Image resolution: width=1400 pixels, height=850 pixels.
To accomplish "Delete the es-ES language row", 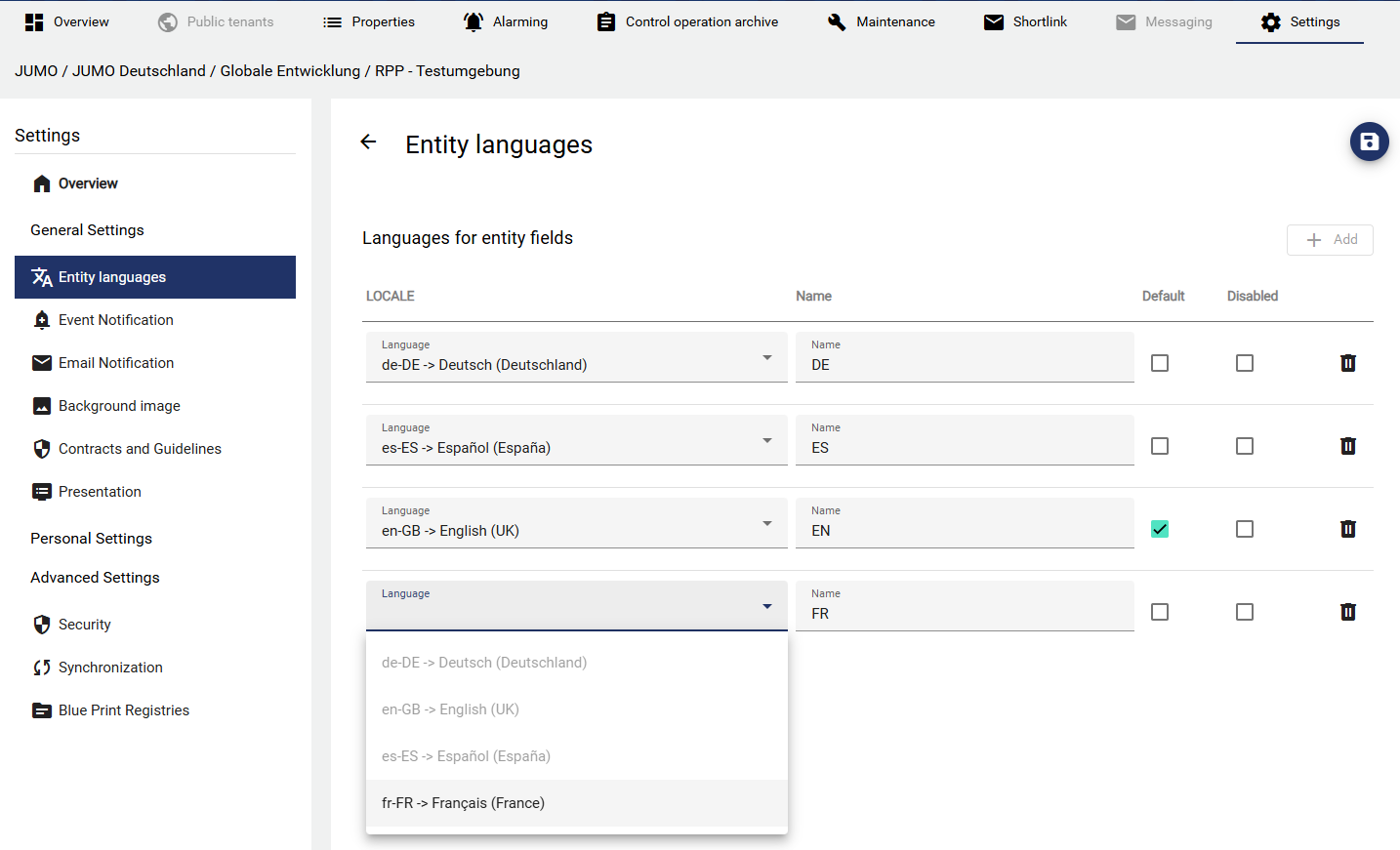I will tap(1347, 446).
